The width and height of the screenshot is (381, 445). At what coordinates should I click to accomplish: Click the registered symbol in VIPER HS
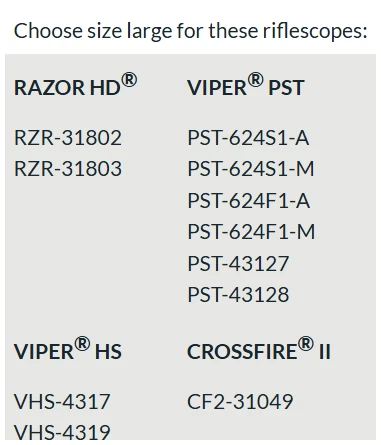pos(82,344)
